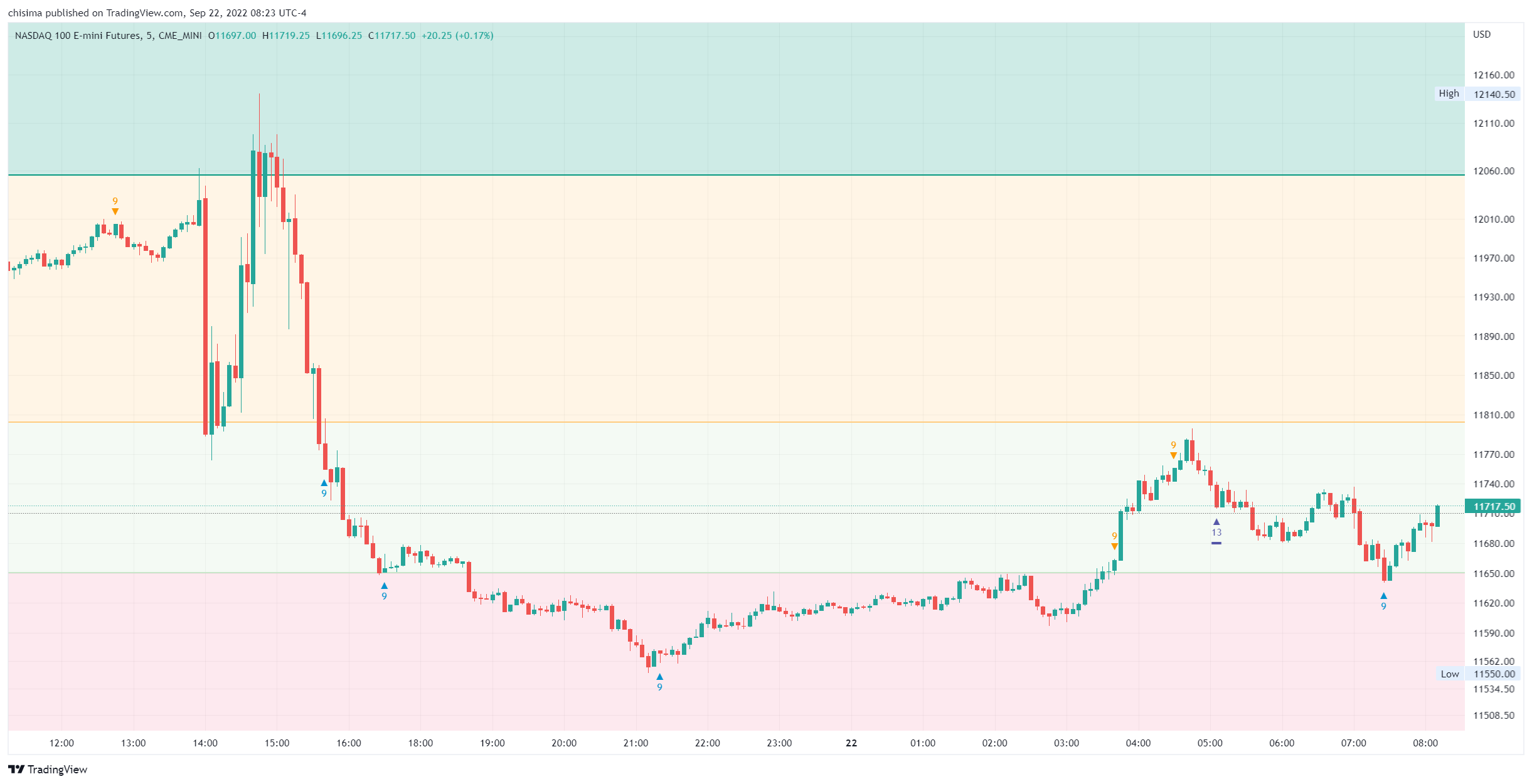This screenshot has width=1532, height=784.
Task: Click the orange 9 arrow marker near 13:00
Action: coord(115,206)
